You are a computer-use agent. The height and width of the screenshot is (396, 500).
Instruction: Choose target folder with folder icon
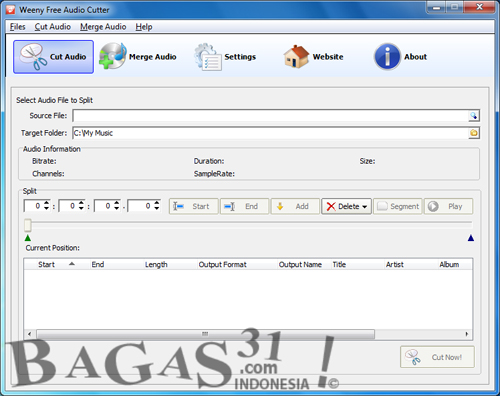[474, 133]
